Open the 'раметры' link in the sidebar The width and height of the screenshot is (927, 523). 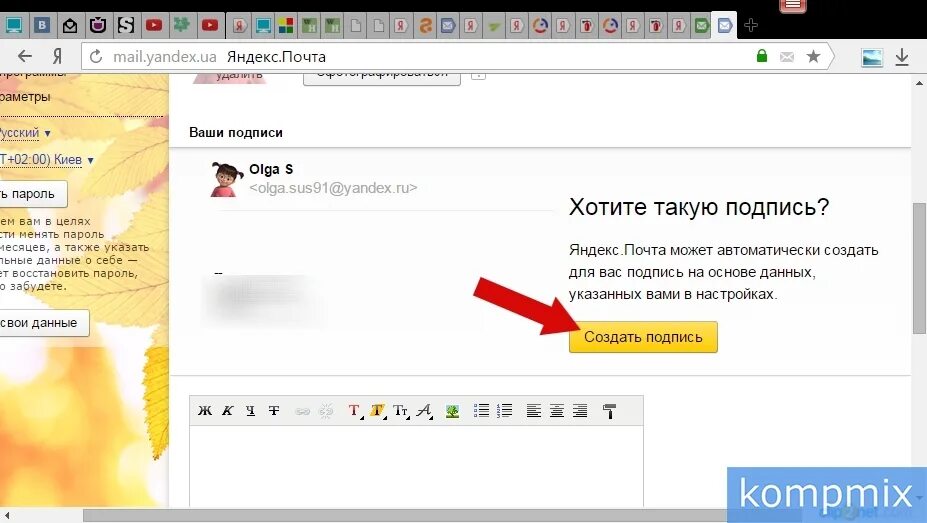25,96
